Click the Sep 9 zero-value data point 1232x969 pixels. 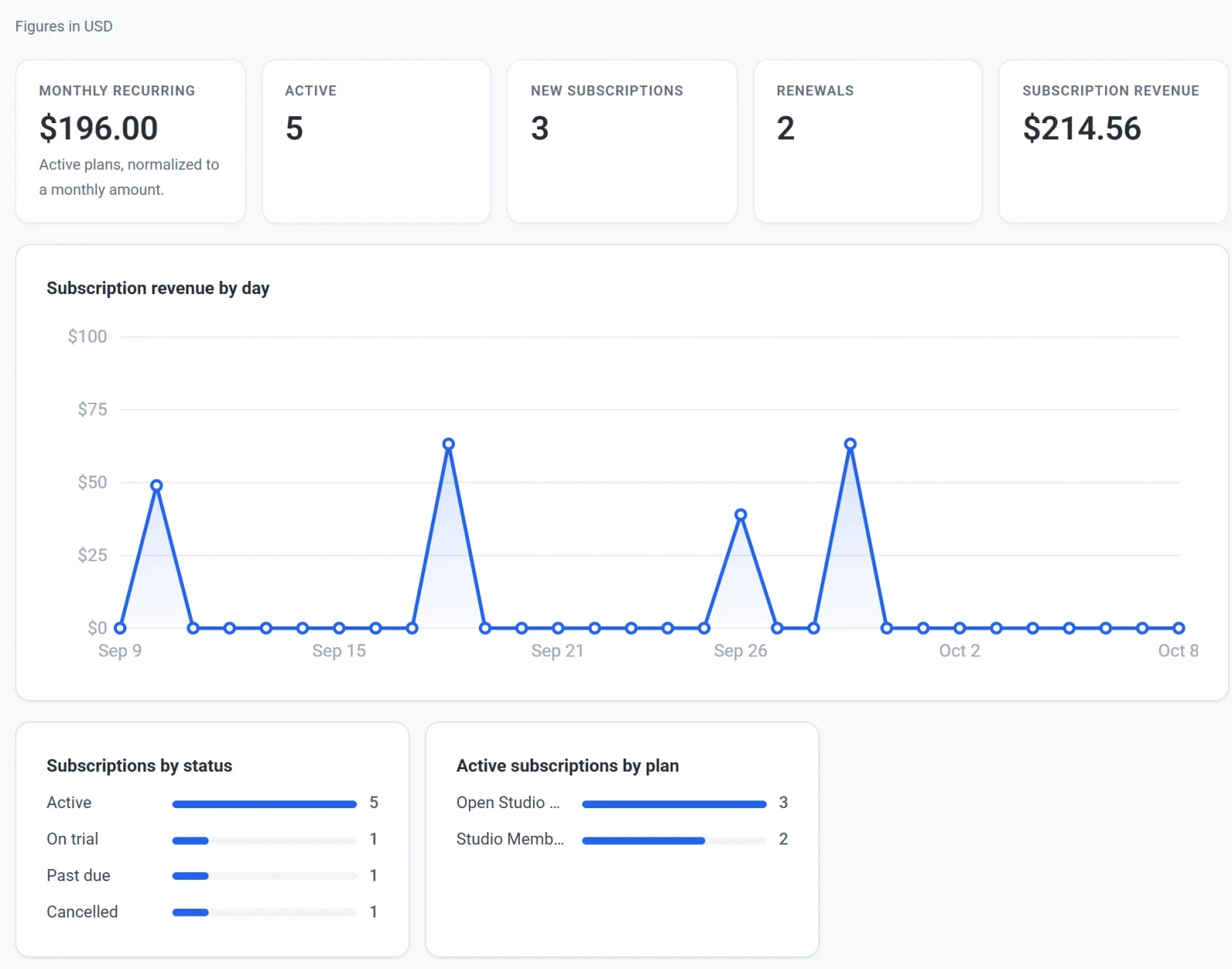[120, 628]
